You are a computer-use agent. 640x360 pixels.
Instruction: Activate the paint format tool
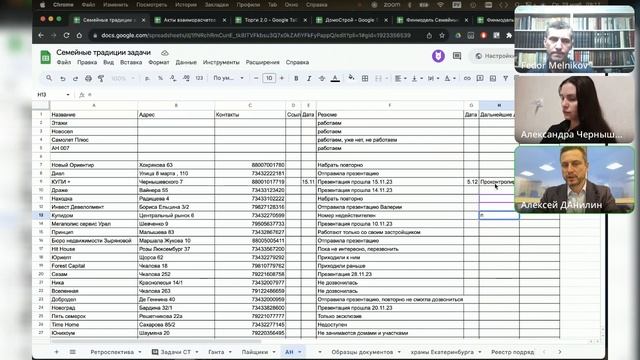pyautogui.click(x=101, y=78)
